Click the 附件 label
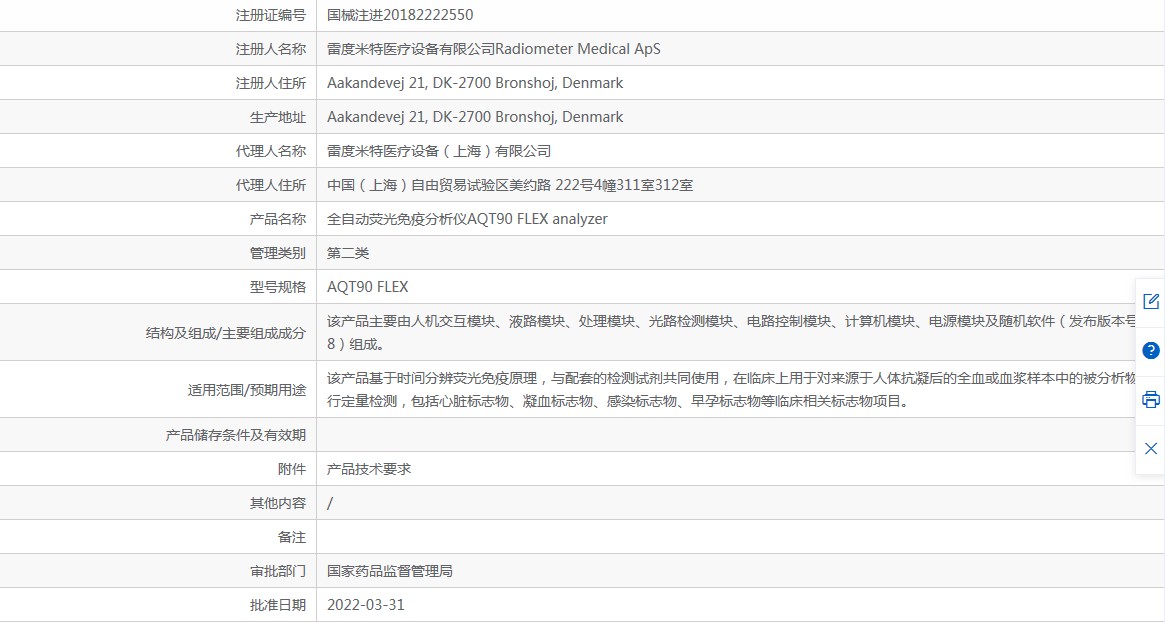 click(292, 469)
